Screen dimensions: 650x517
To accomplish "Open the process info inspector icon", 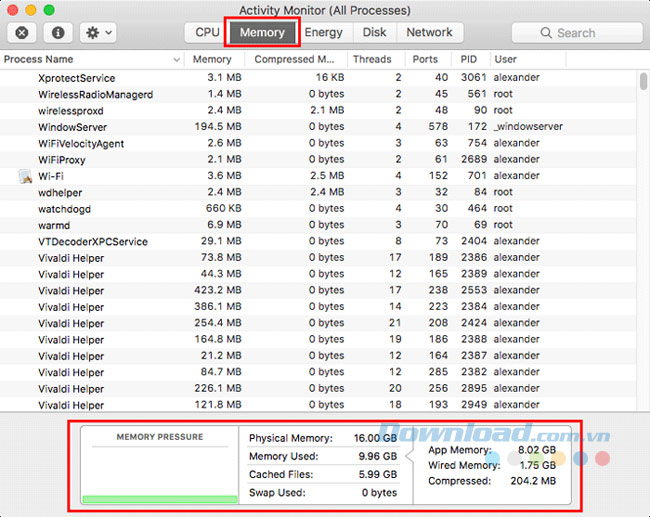I will (x=57, y=33).
